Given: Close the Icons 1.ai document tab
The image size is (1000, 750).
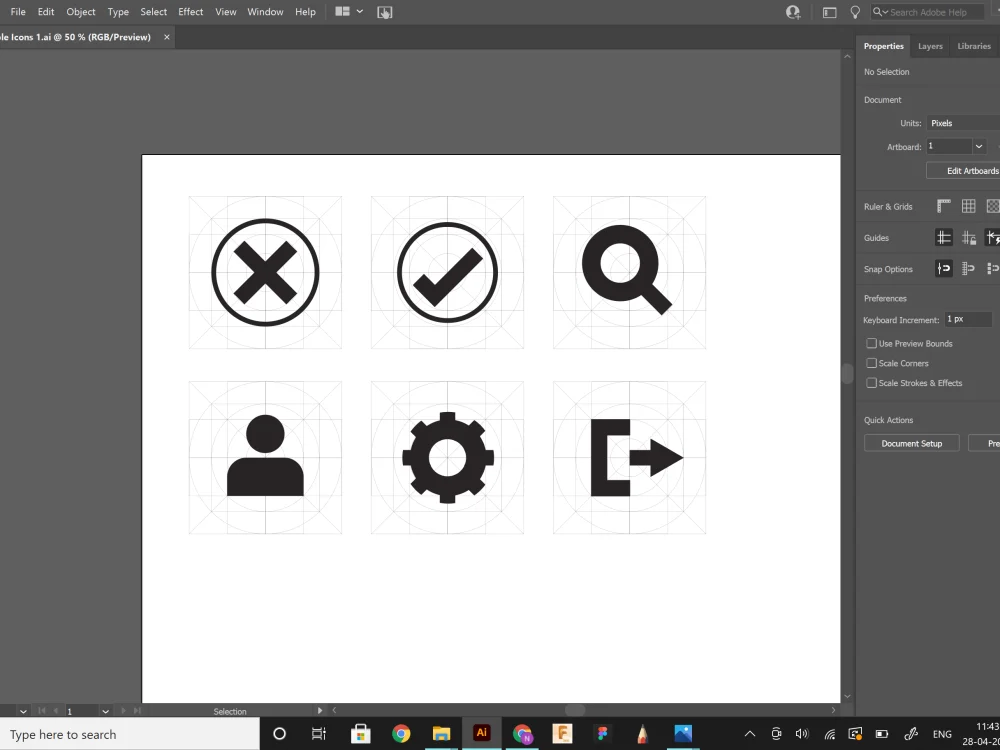Looking at the screenshot, I should coord(166,37).
